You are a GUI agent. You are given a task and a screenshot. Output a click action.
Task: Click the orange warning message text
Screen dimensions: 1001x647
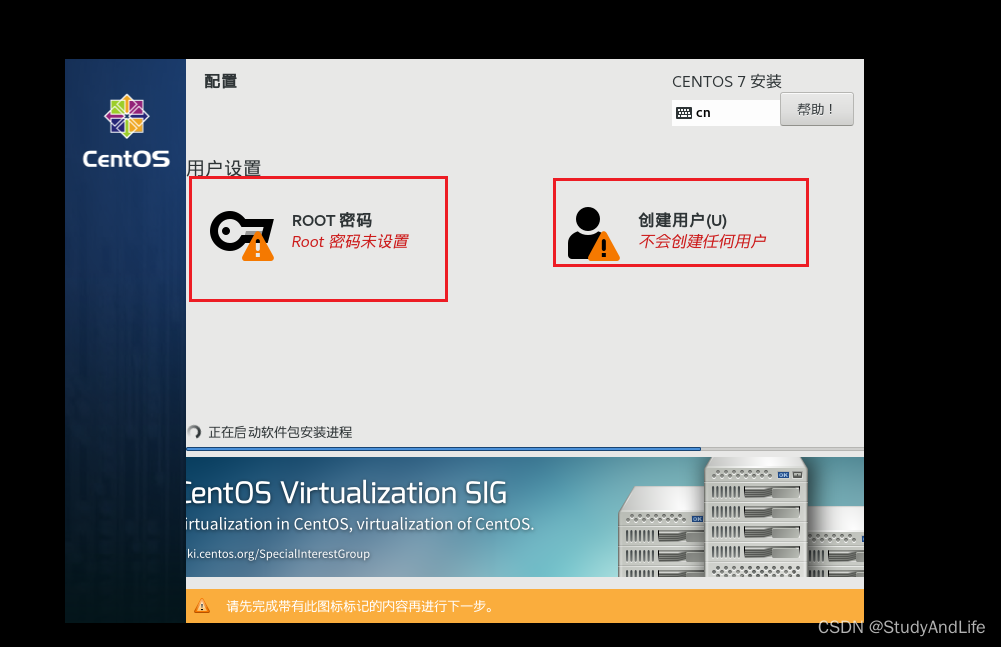coord(360,606)
